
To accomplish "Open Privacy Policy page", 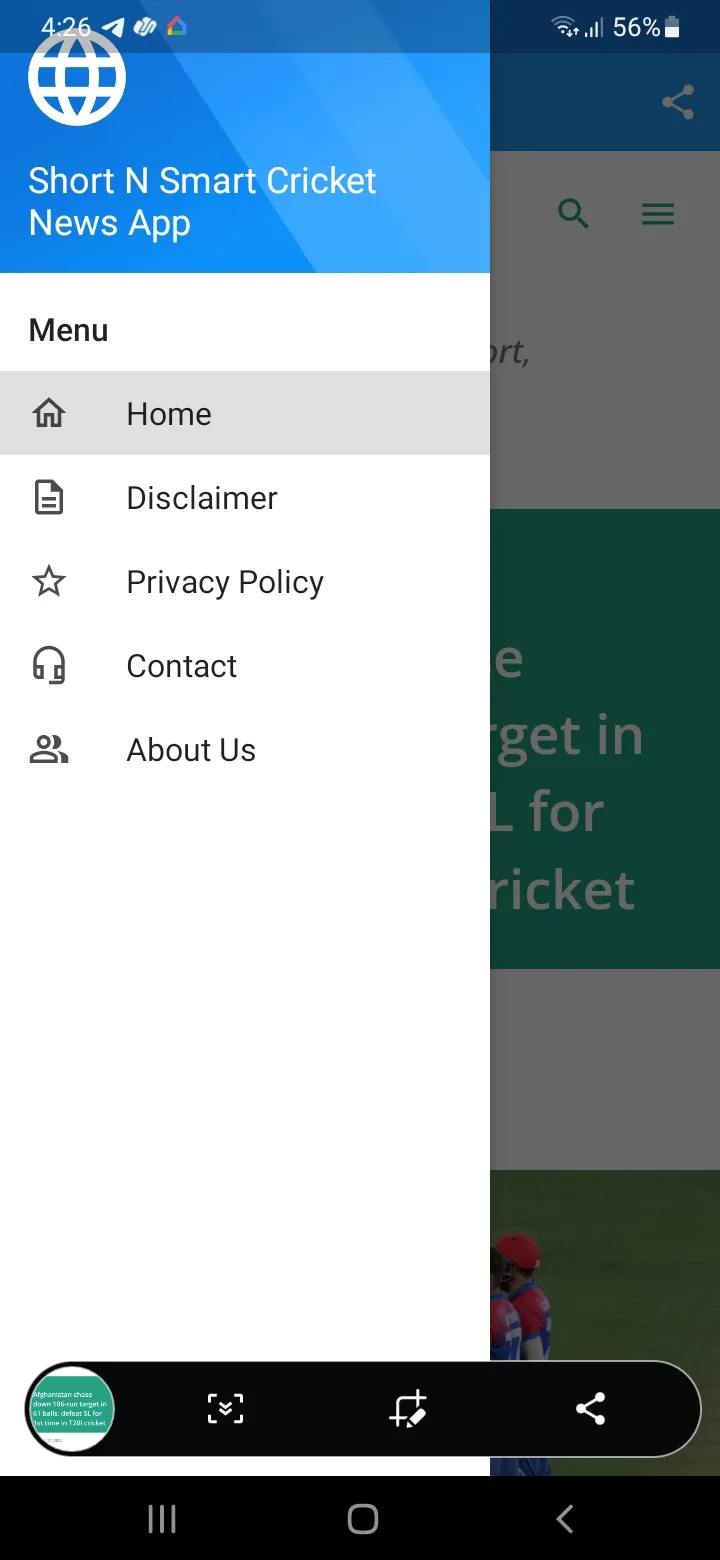I will point(225,581).
